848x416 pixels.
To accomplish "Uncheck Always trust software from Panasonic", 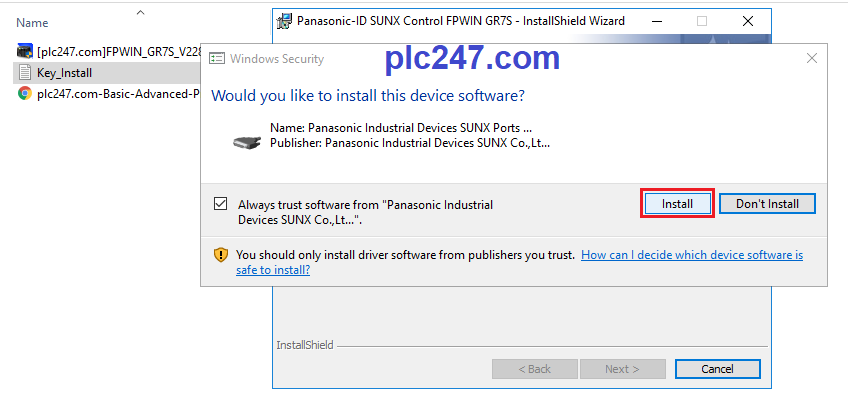I will tap(220, 204).
